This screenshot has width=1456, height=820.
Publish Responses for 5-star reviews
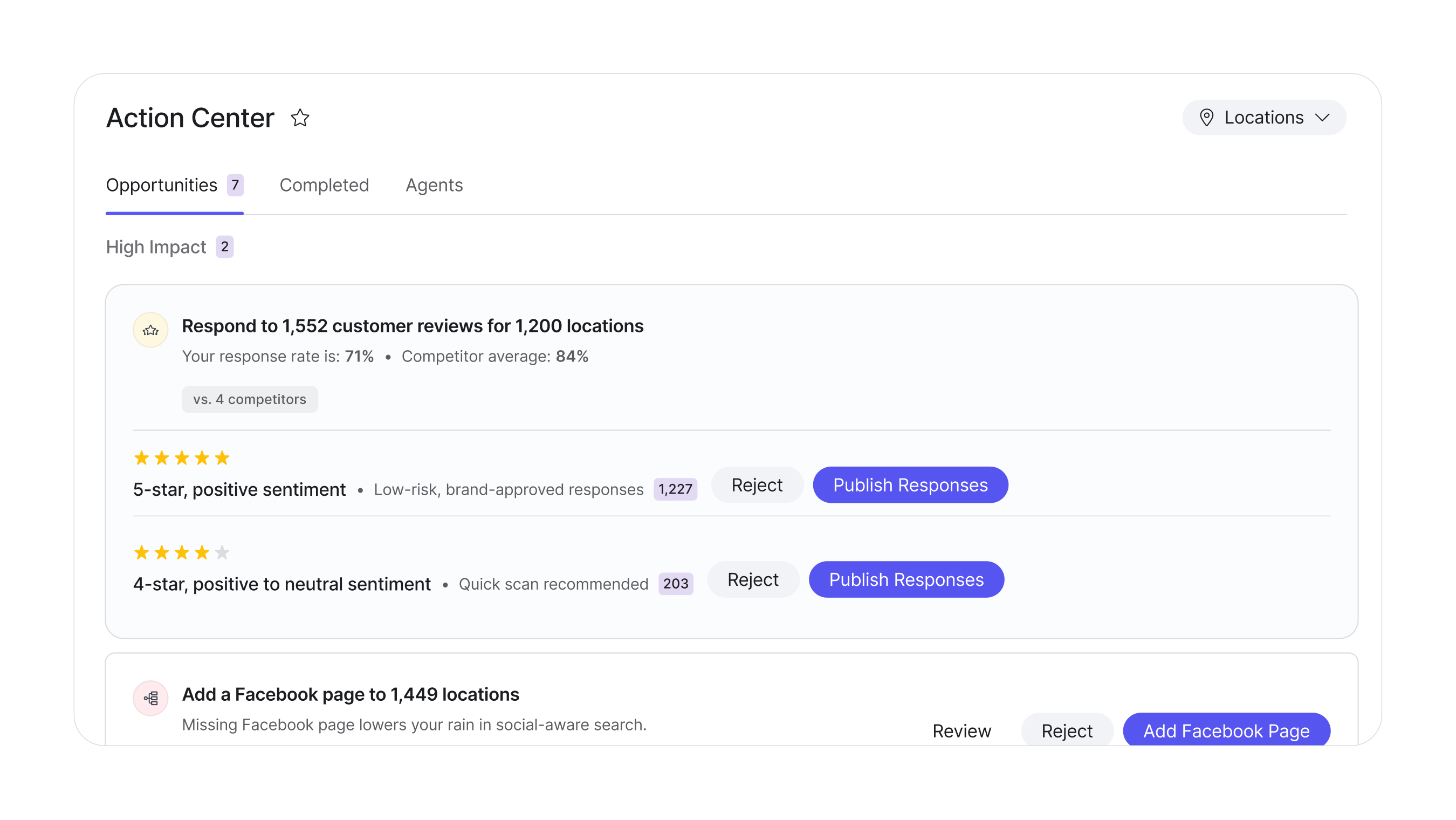click(x=911, y=485)
